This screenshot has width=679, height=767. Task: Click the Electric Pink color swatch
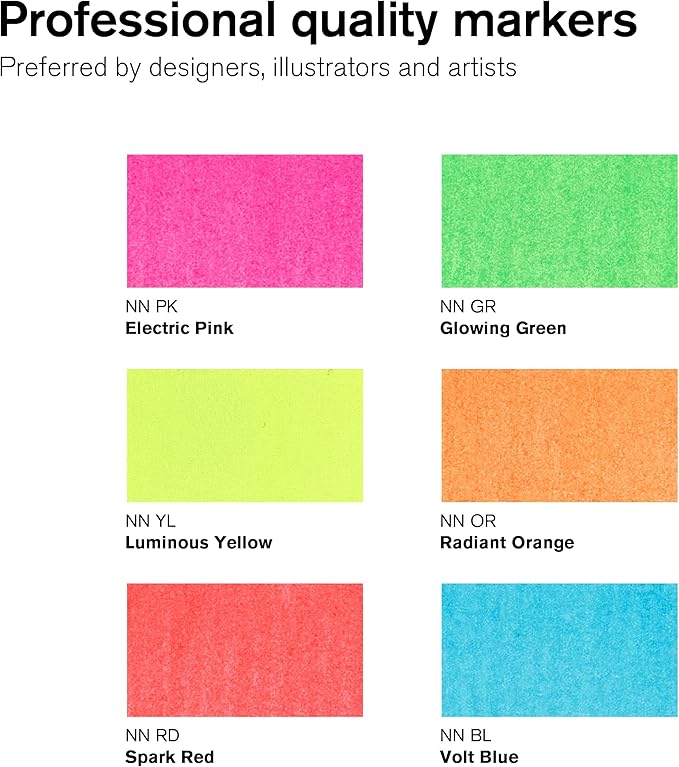click(244, 221)
